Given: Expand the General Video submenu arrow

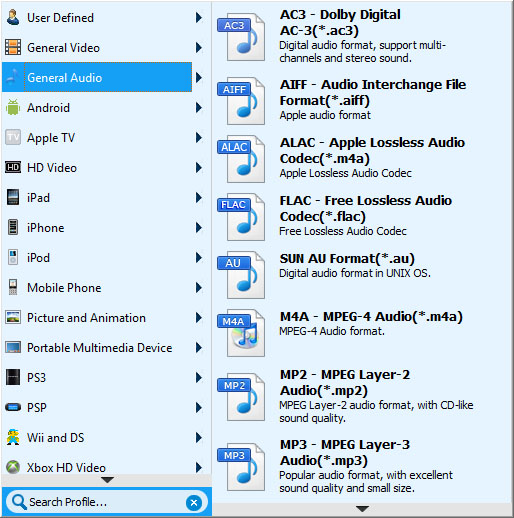Looking at the screenshot, I should (x=199, y=47).
